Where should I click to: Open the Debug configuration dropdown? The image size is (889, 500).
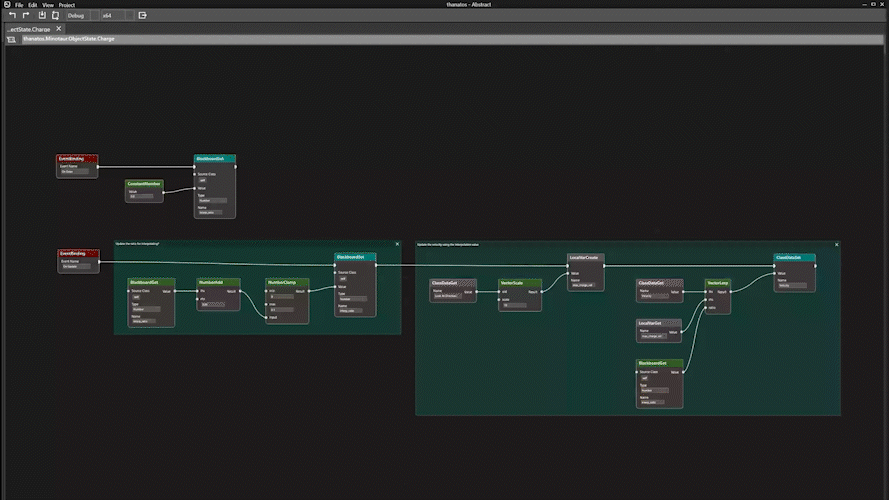pos(82,15)
